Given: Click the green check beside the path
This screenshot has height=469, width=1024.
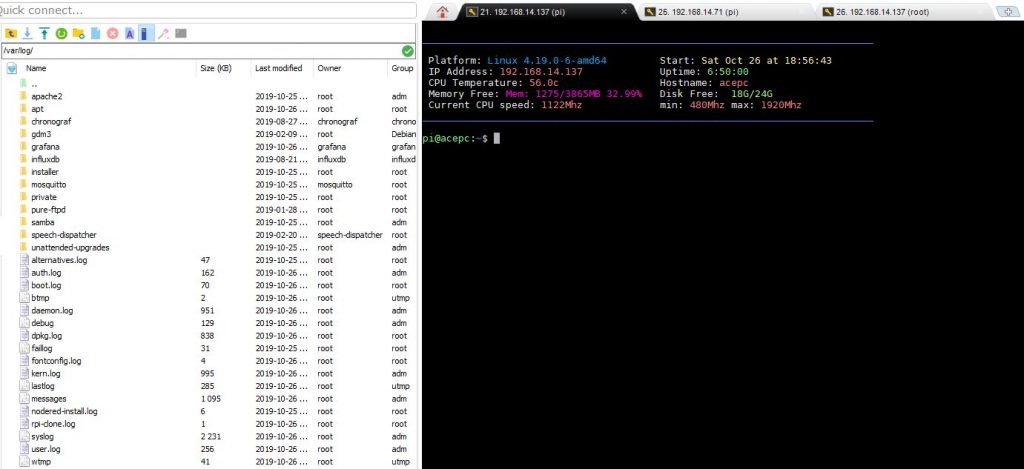Looking at the screenshot, I should (407, 51).
